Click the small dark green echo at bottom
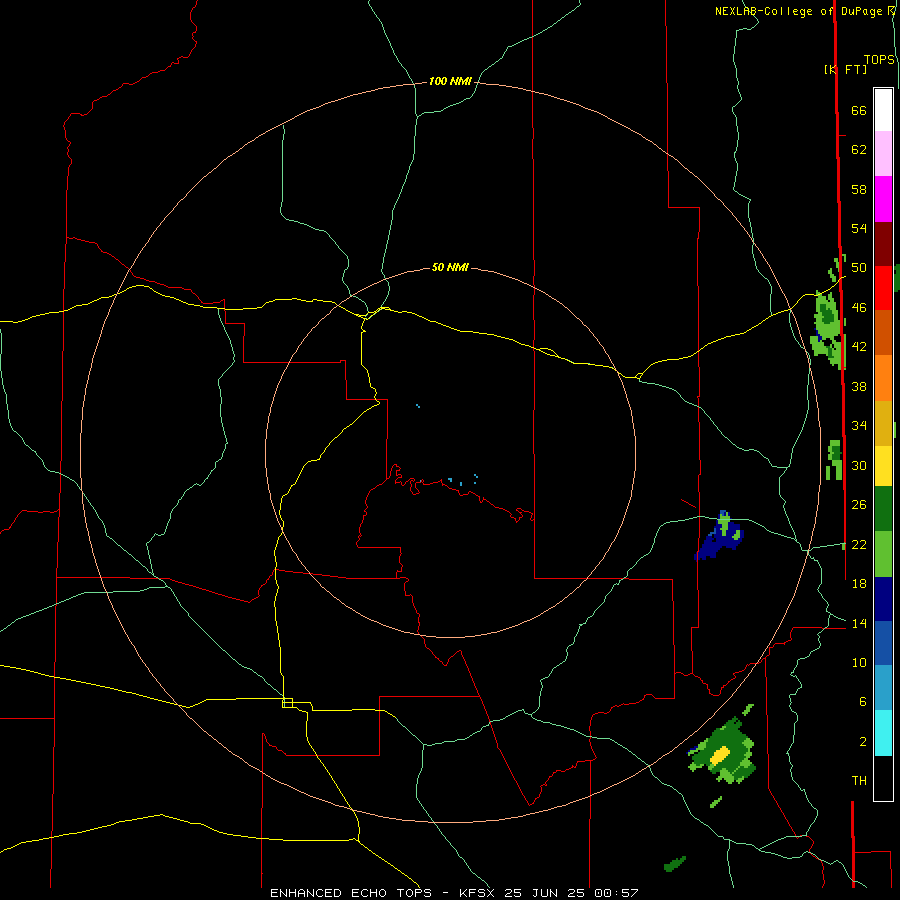 (x=674, y=864)
